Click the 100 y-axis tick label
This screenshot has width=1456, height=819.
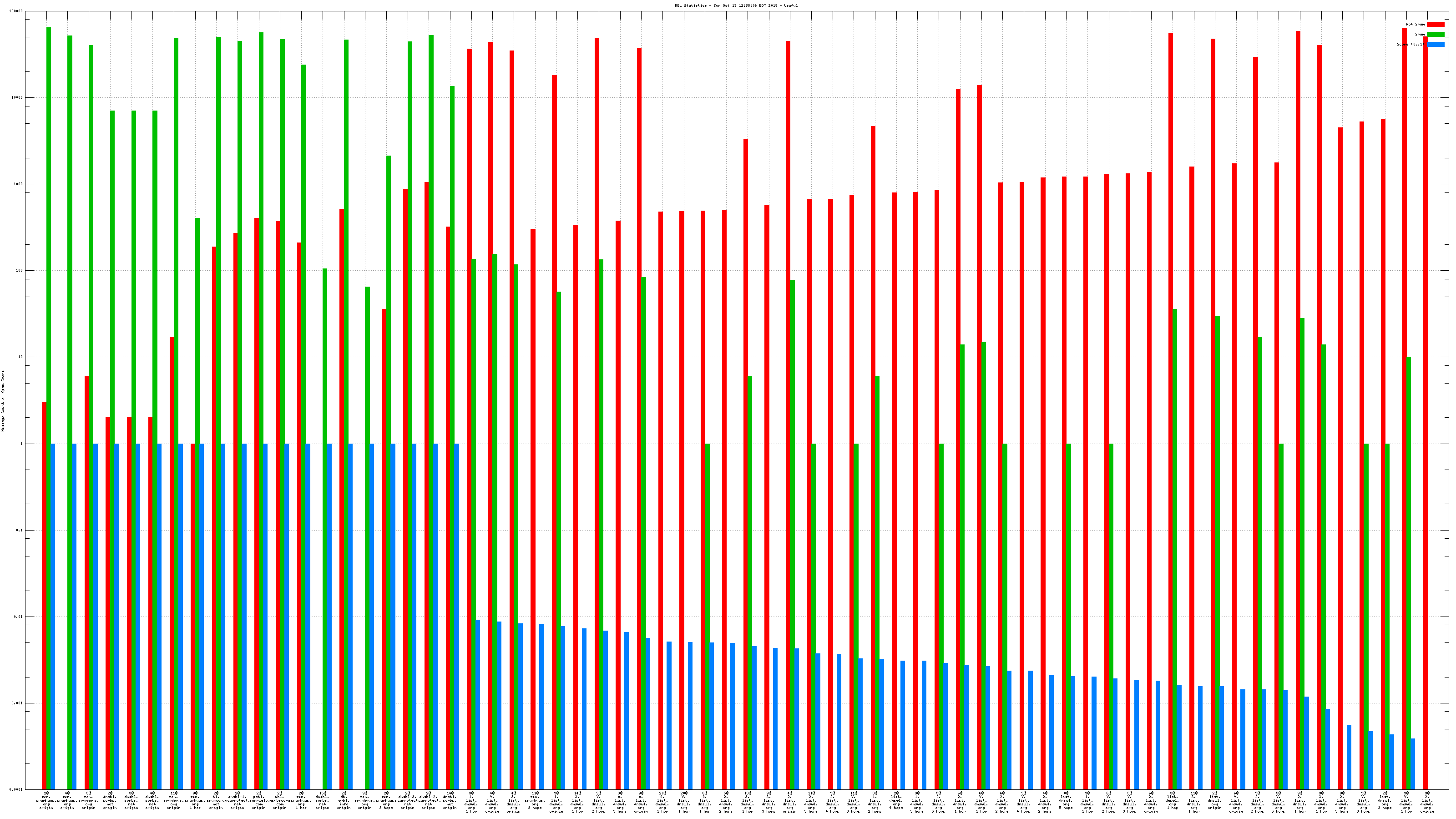[x=20, y=271]
